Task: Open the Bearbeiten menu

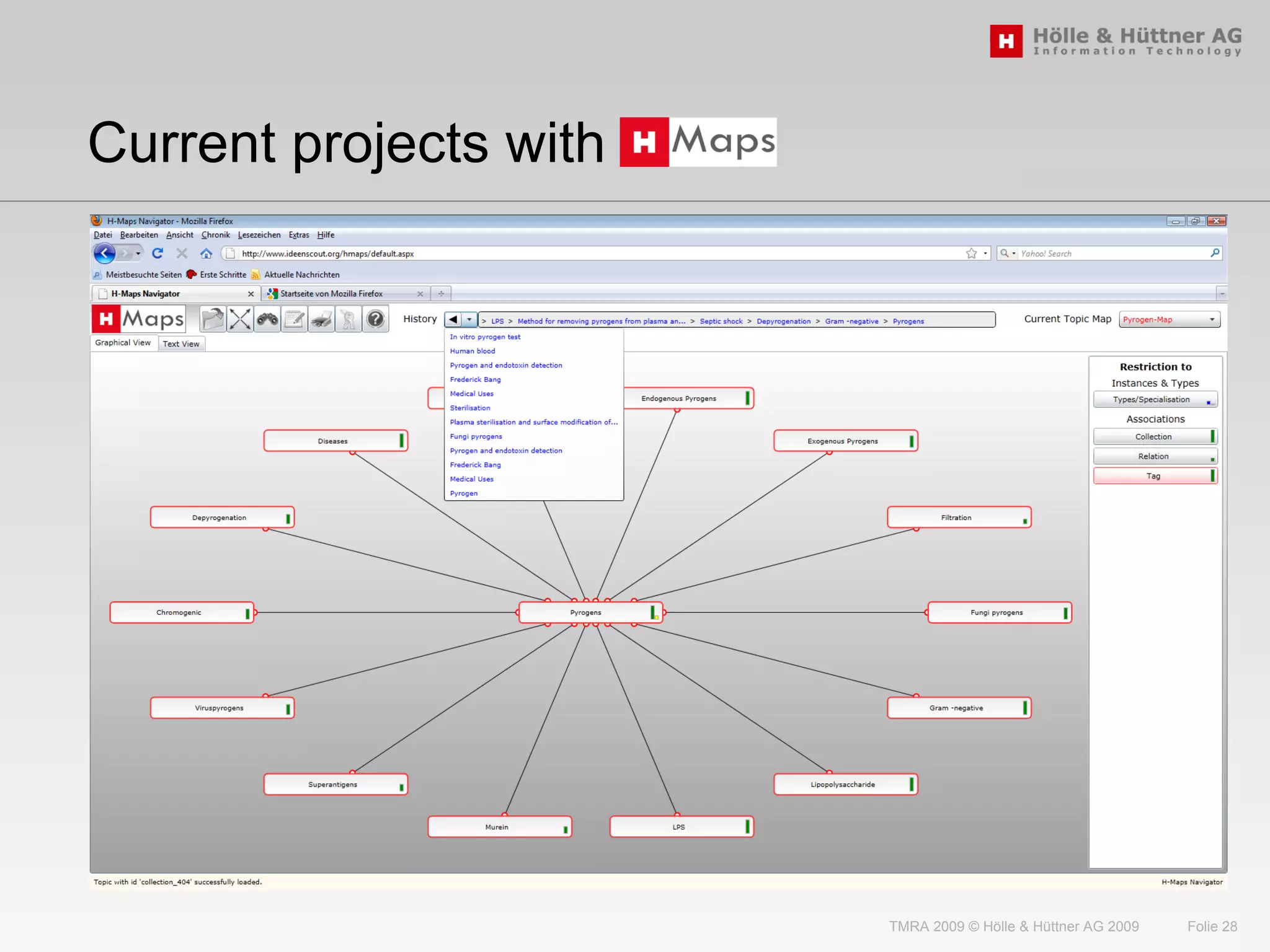Action: (139, 235)
